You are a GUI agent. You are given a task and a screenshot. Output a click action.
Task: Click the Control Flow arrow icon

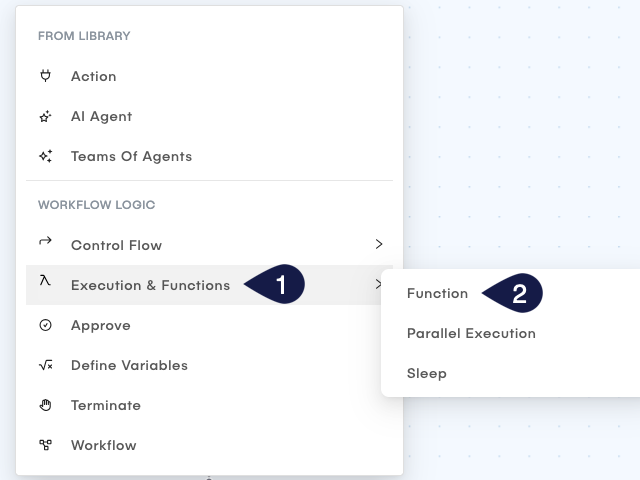45,242
